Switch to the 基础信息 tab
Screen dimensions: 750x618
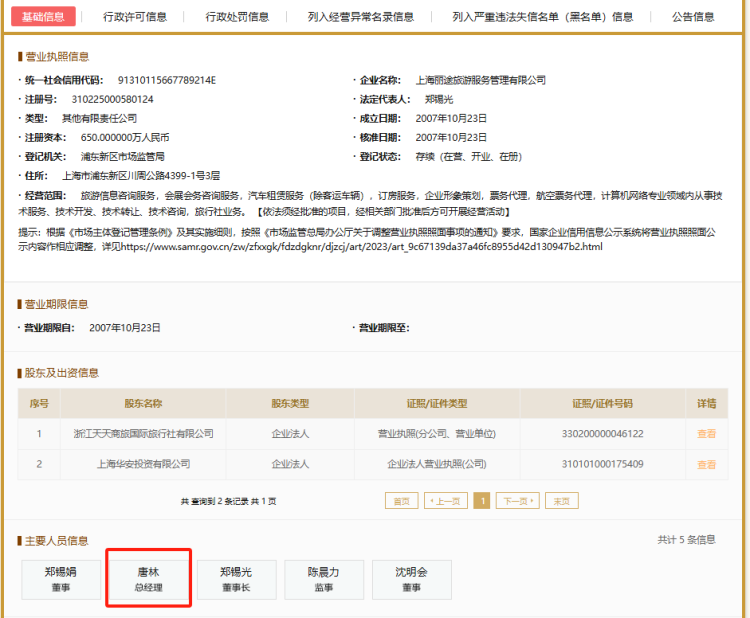click(x=43, y=17)
